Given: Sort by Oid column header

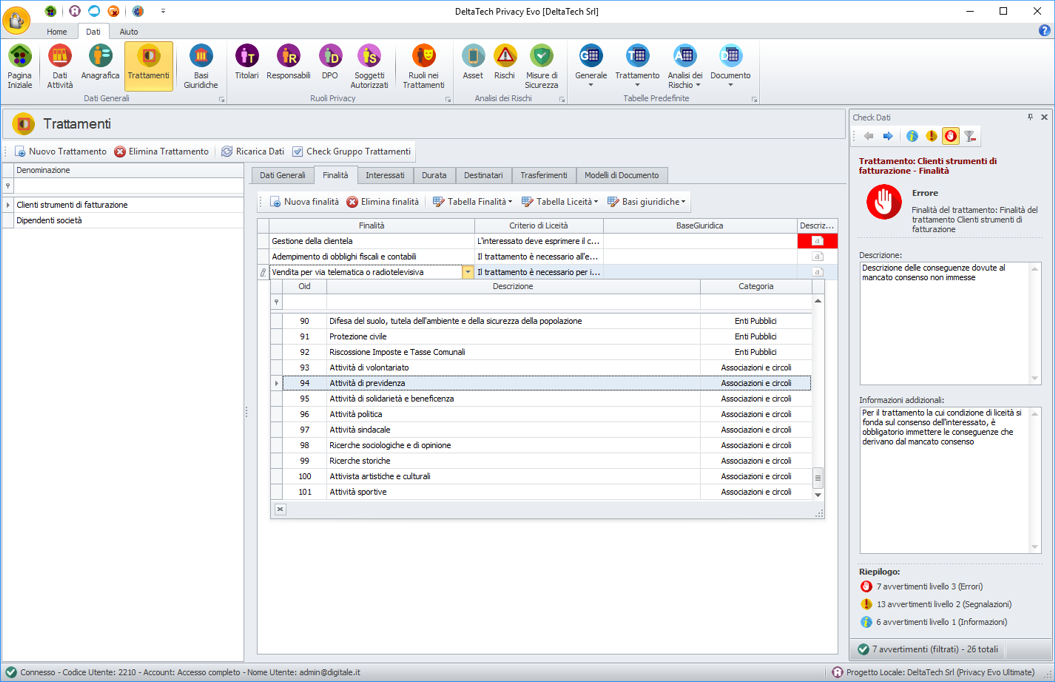Looking at the screenshot, I should coord(304,287).
